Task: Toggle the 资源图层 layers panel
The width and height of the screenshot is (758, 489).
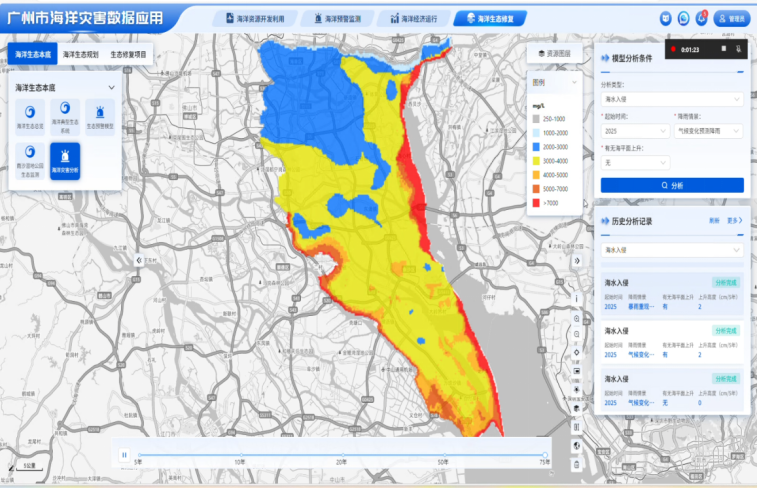Action: (554, 53)
